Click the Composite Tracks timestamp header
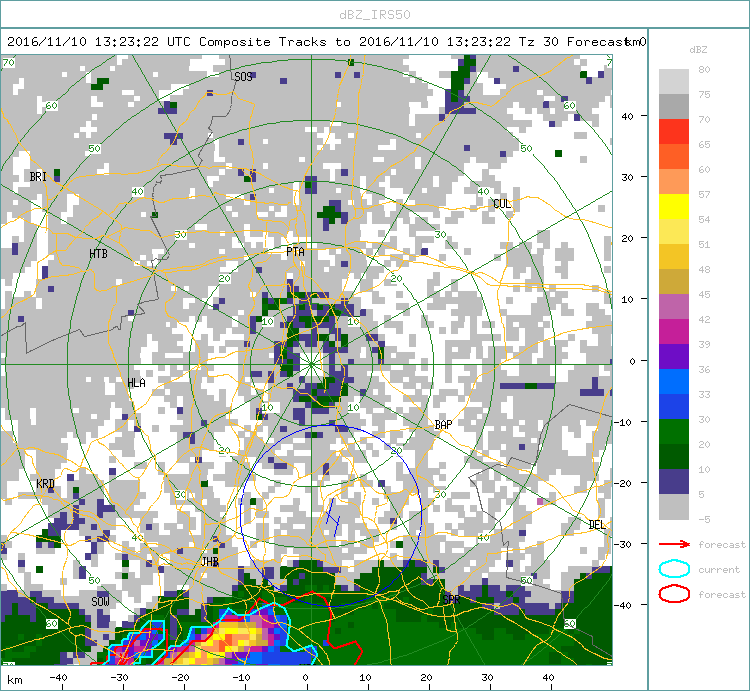The height and width of the screenshot is (691, 750). click(x=326, y=42)
